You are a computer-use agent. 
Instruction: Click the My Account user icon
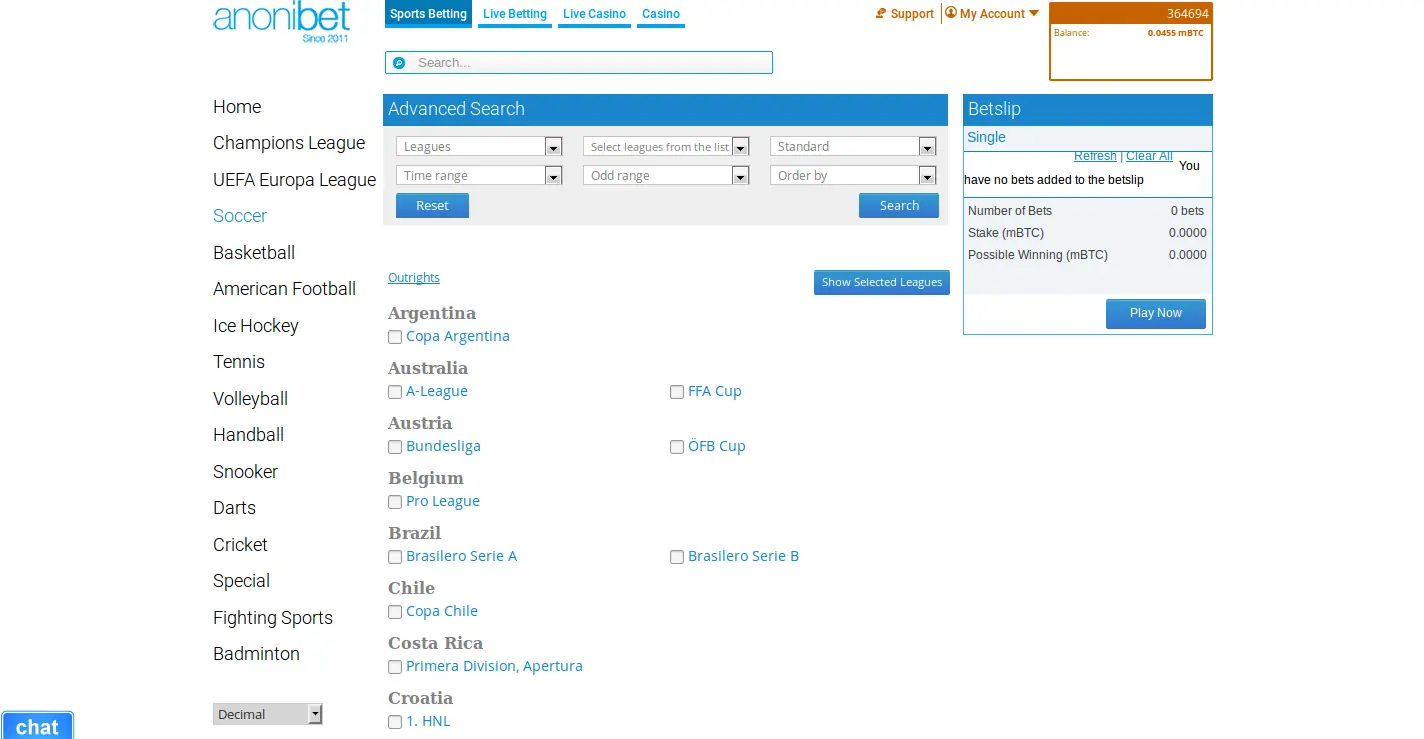click(x=951, y=13)
